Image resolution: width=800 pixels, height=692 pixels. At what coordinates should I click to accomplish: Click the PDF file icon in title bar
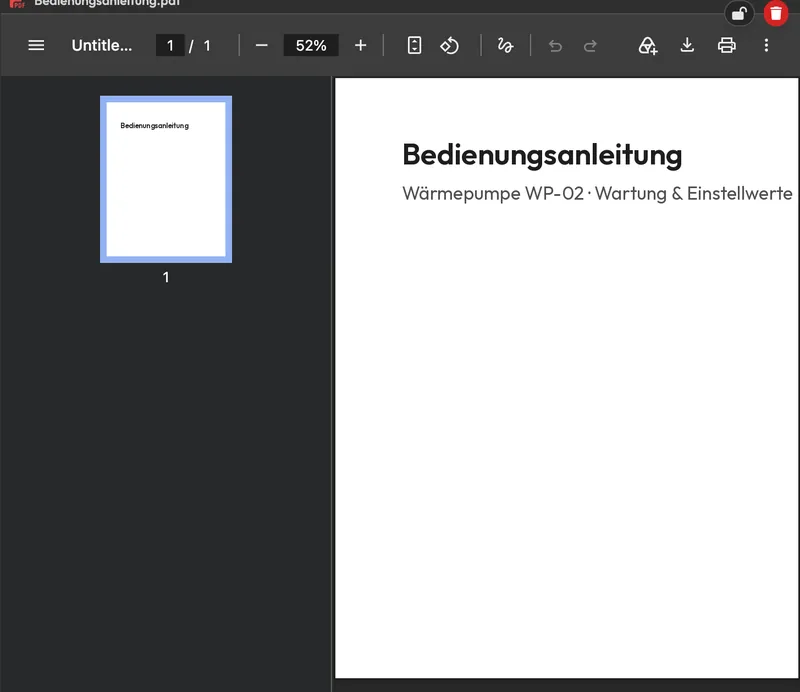click(17, 4)
